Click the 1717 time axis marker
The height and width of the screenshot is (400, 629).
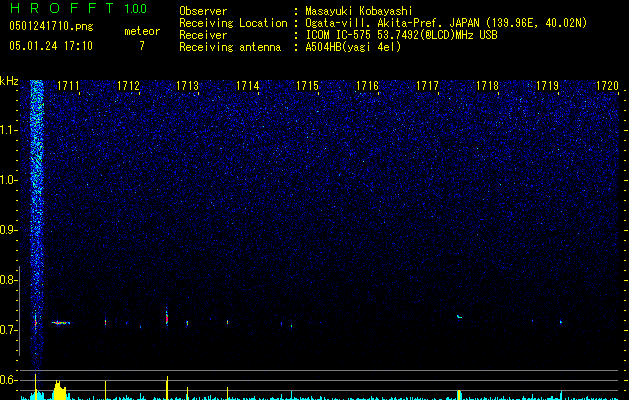point(427,85)
